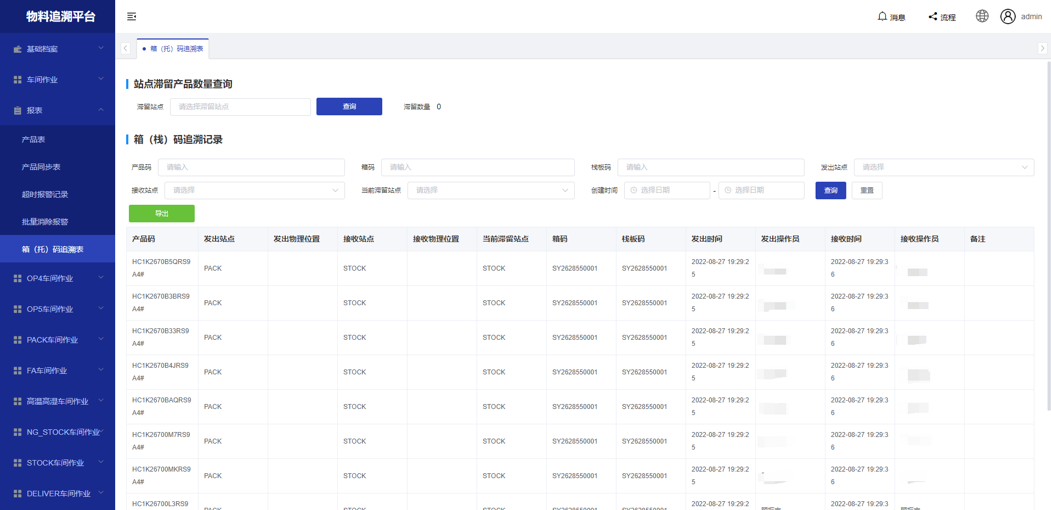This screenshot has height=510, width=1051.
Task: Open the 接收站点 dropdown
Action: [255, 190]
